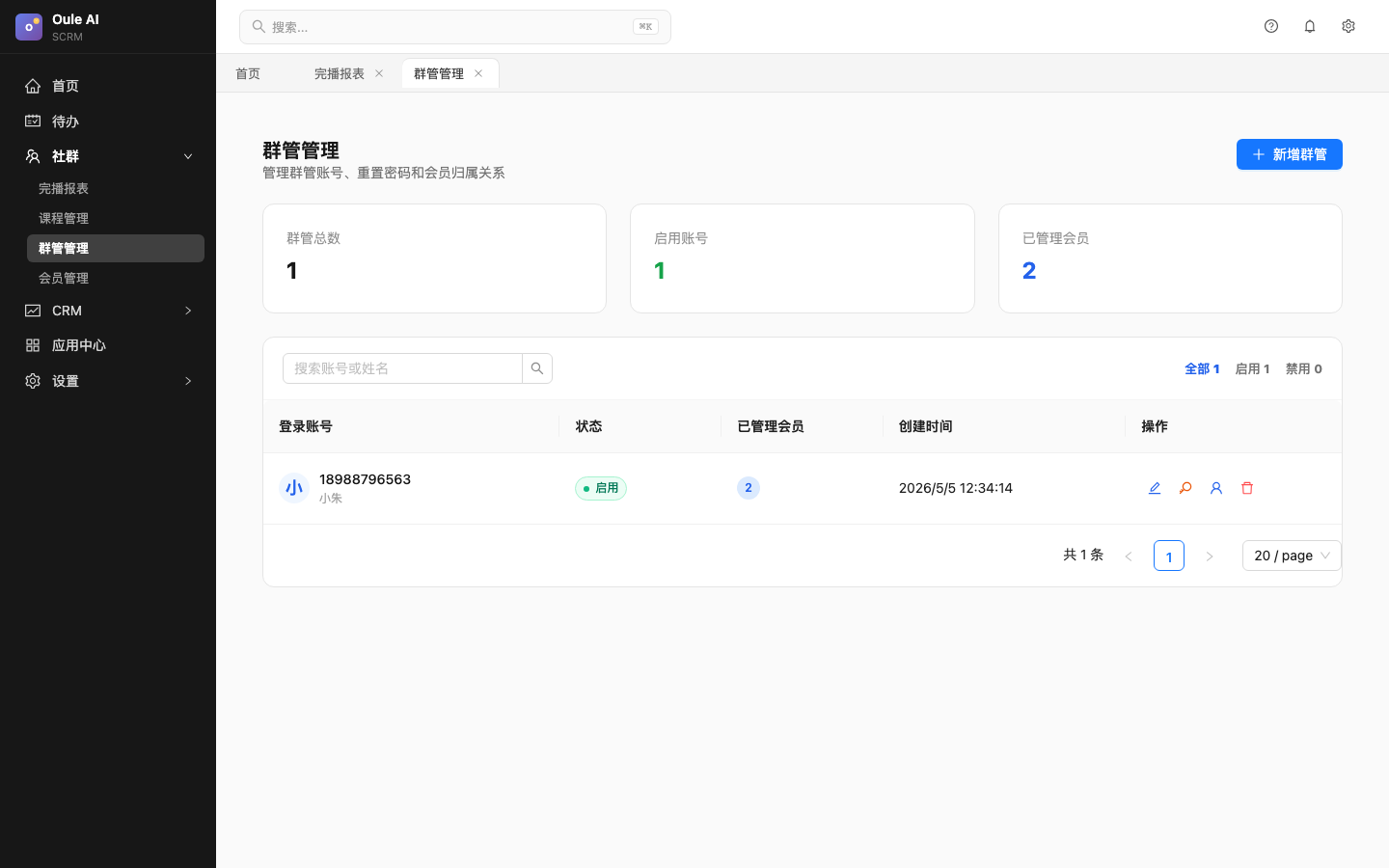
Task: Expand the 设置 sidebar group
Action: 108,381
